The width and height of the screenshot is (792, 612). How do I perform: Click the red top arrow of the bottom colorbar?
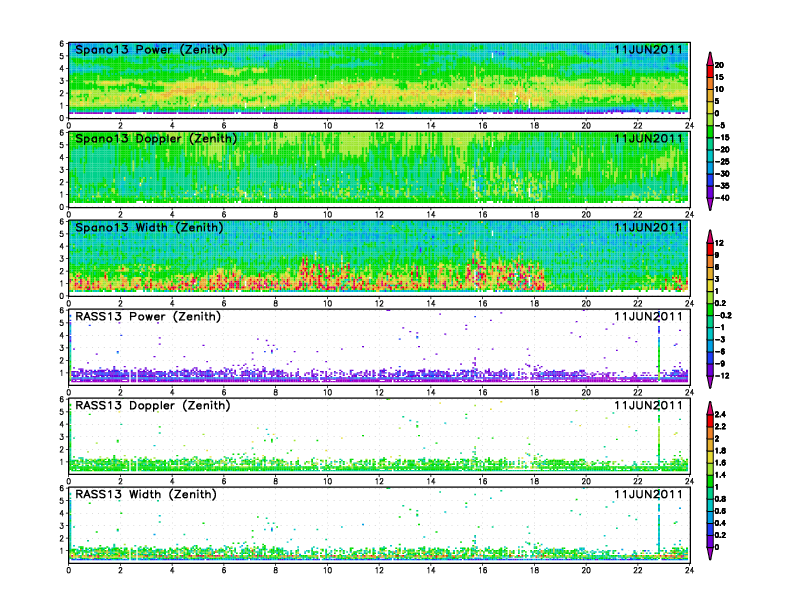710,407
